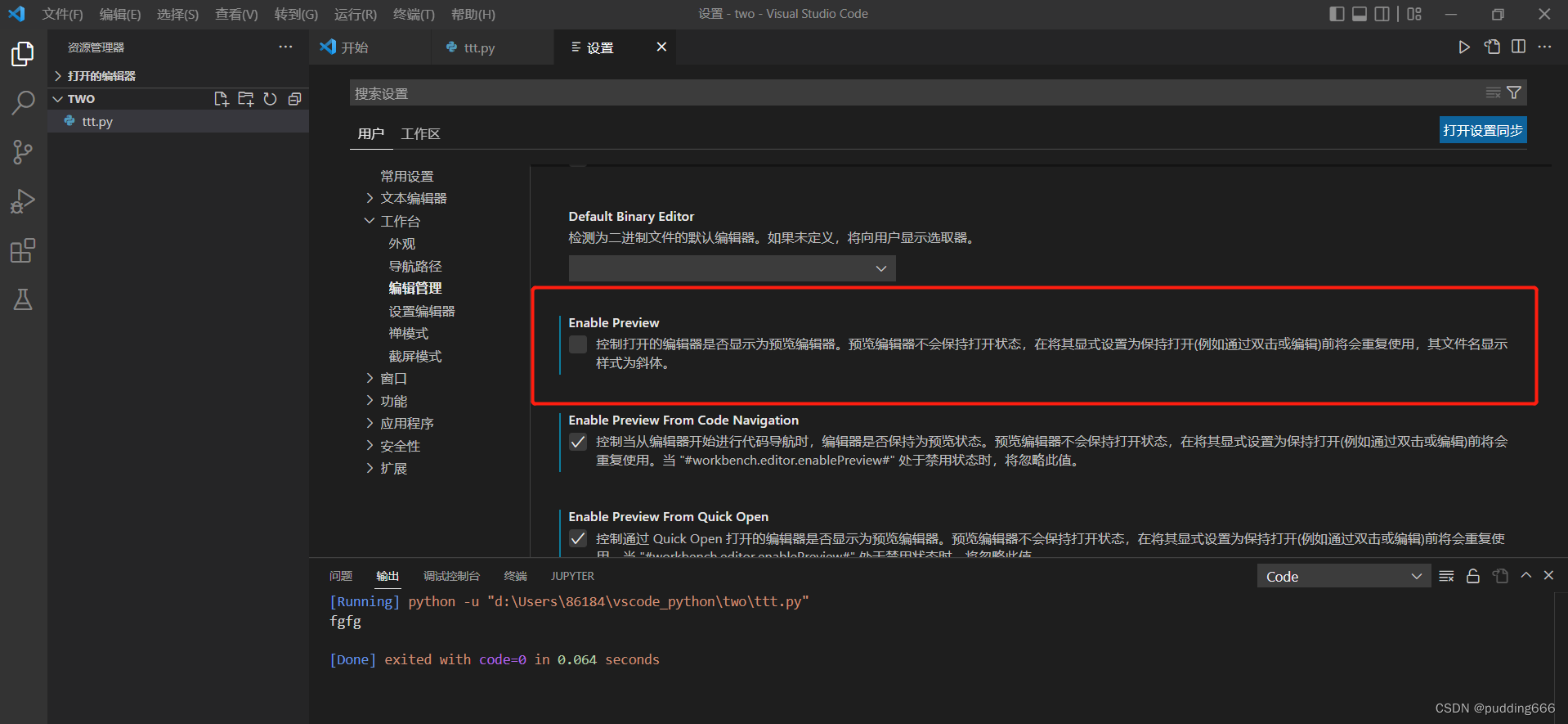The width and height of the screenshot is (1568, 724).
Task: Open customize layout icon
Action: click(x=1415, y=14)
